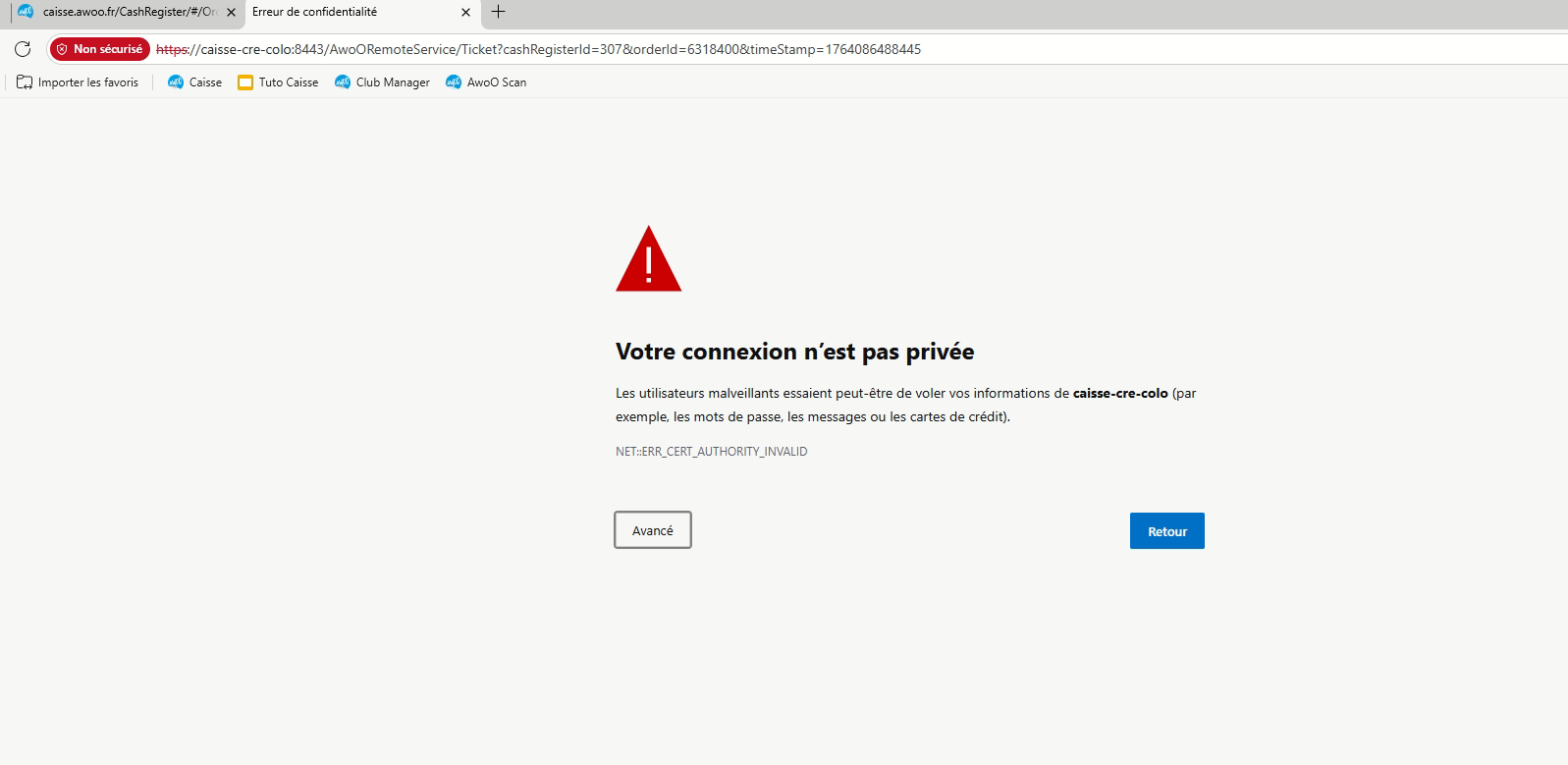Open the Caisse bookmark
This screenshot has width=1568, height=765.
(194, 82)
